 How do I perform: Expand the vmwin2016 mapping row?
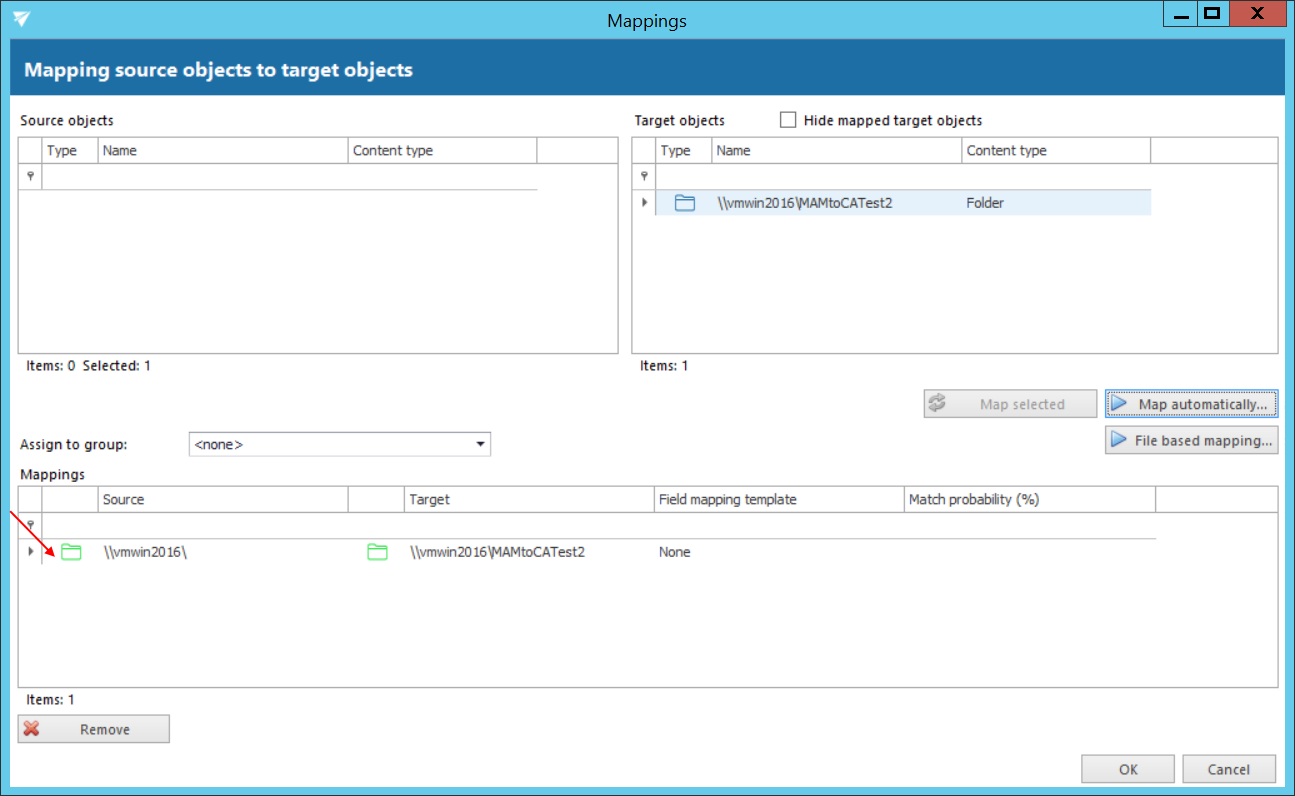(30, 552)
